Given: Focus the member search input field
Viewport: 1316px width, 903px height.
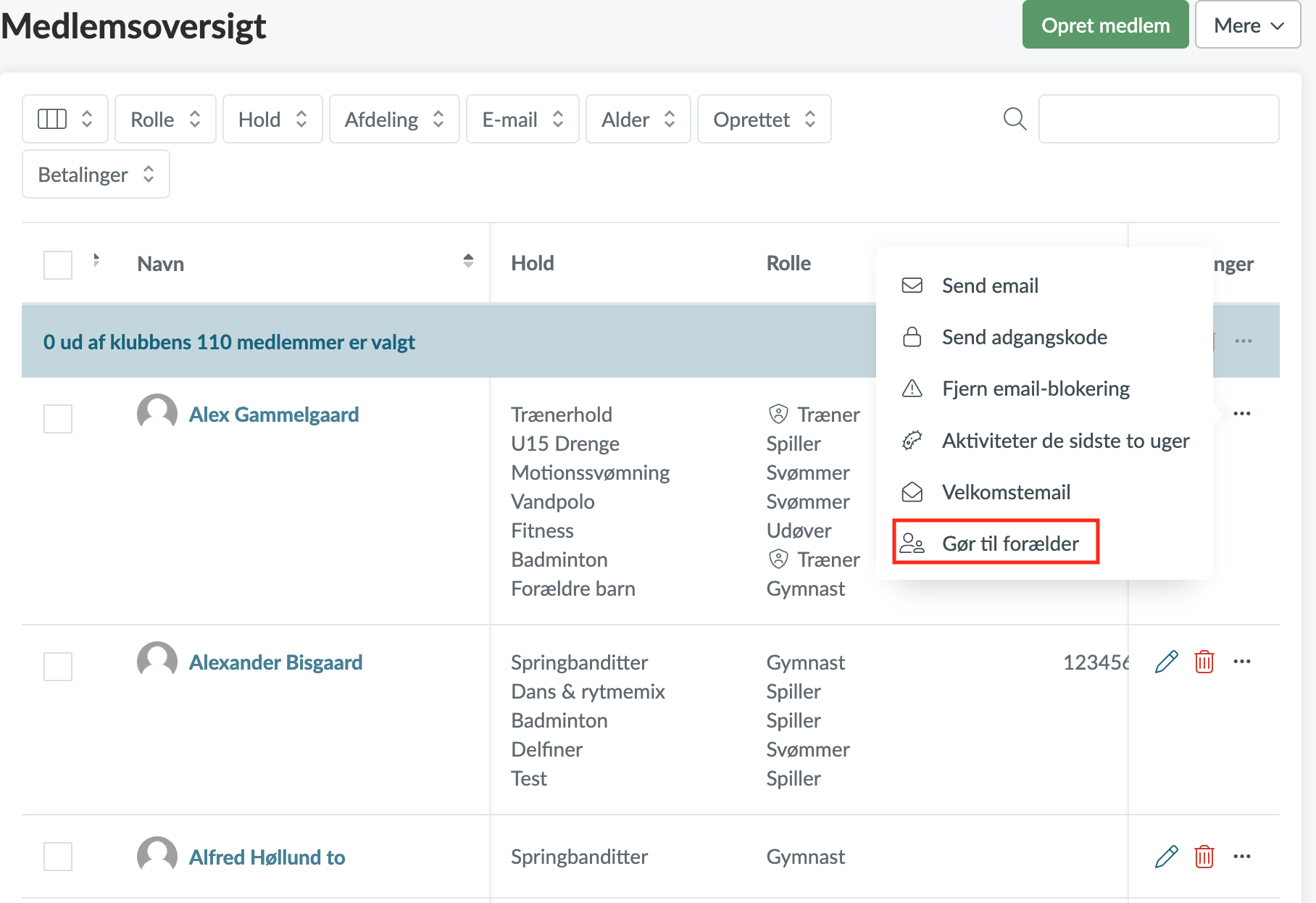Looking at the screenshot, I should [x=1158, y=119].
